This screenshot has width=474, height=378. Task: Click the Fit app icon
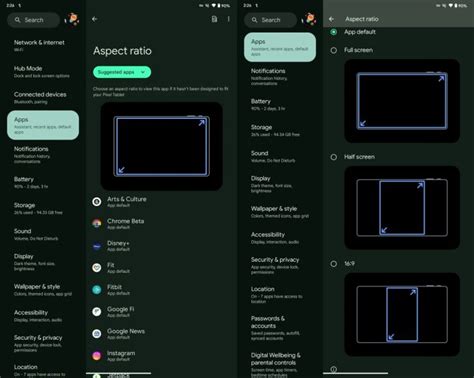tap(97, 268)
